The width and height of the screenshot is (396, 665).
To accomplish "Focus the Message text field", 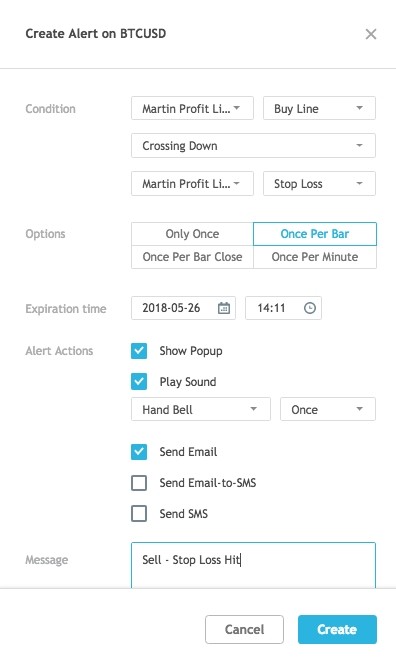I will tap(254, 565).
